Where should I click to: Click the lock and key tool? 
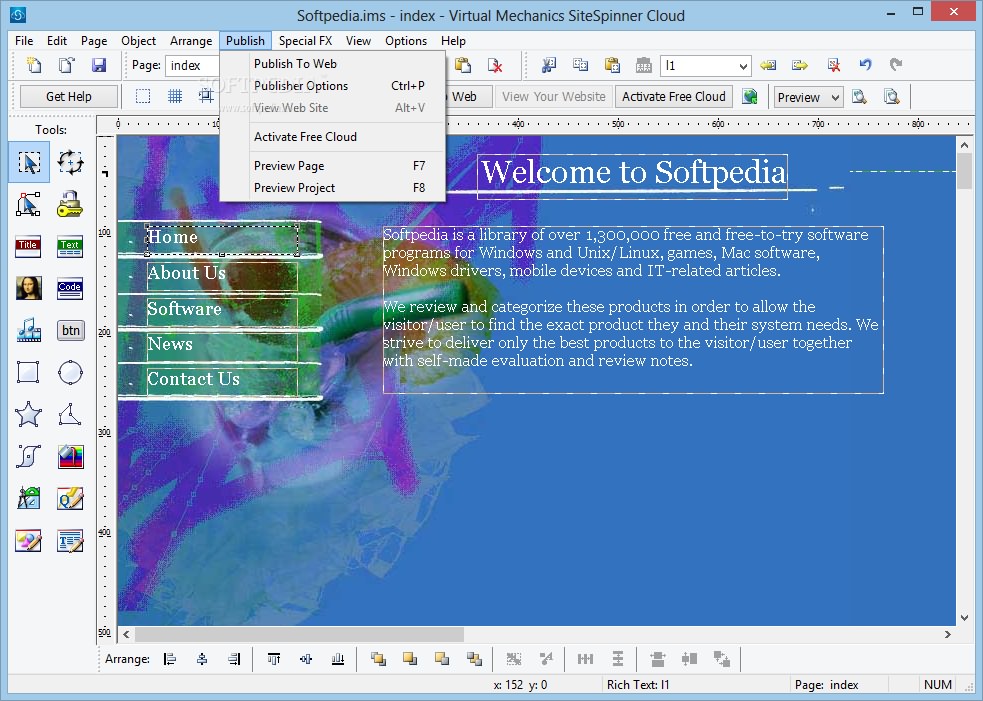click(70, 204)
